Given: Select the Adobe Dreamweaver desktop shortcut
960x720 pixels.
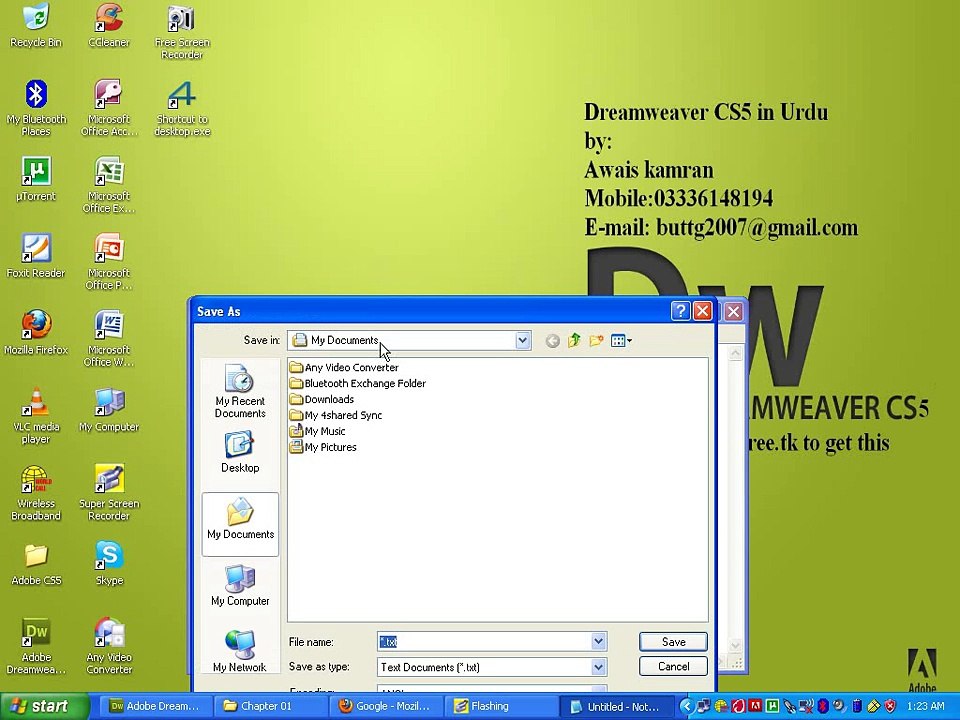Looking at the screenshot, I should tap(36, 647).
